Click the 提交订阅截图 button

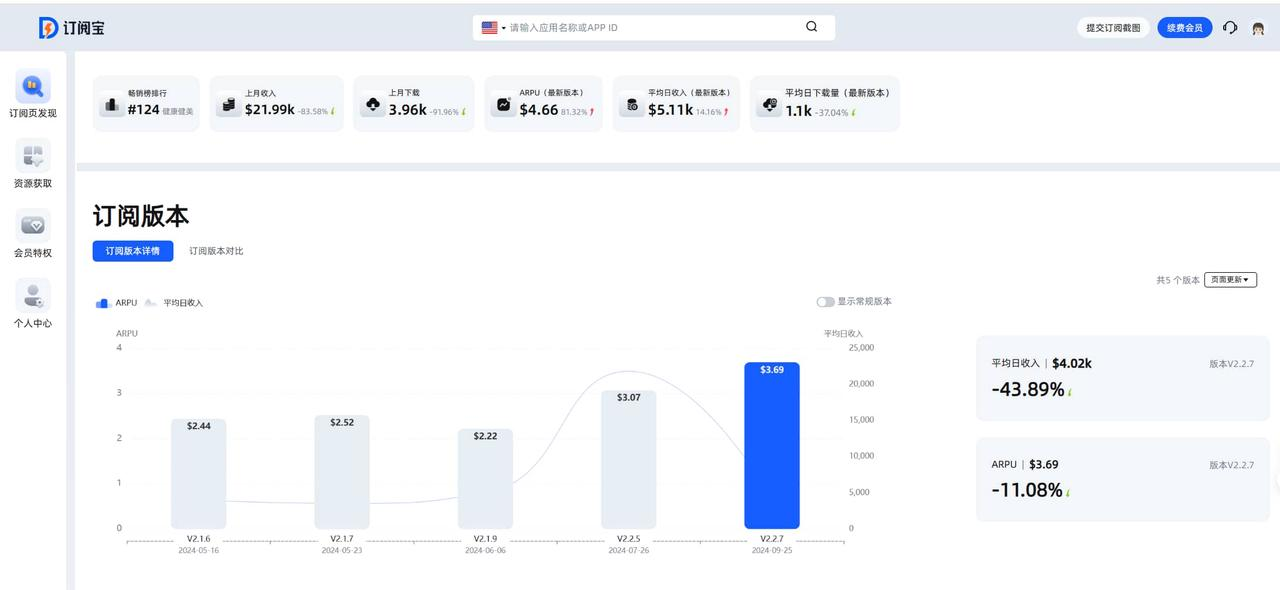(1113, 28)
